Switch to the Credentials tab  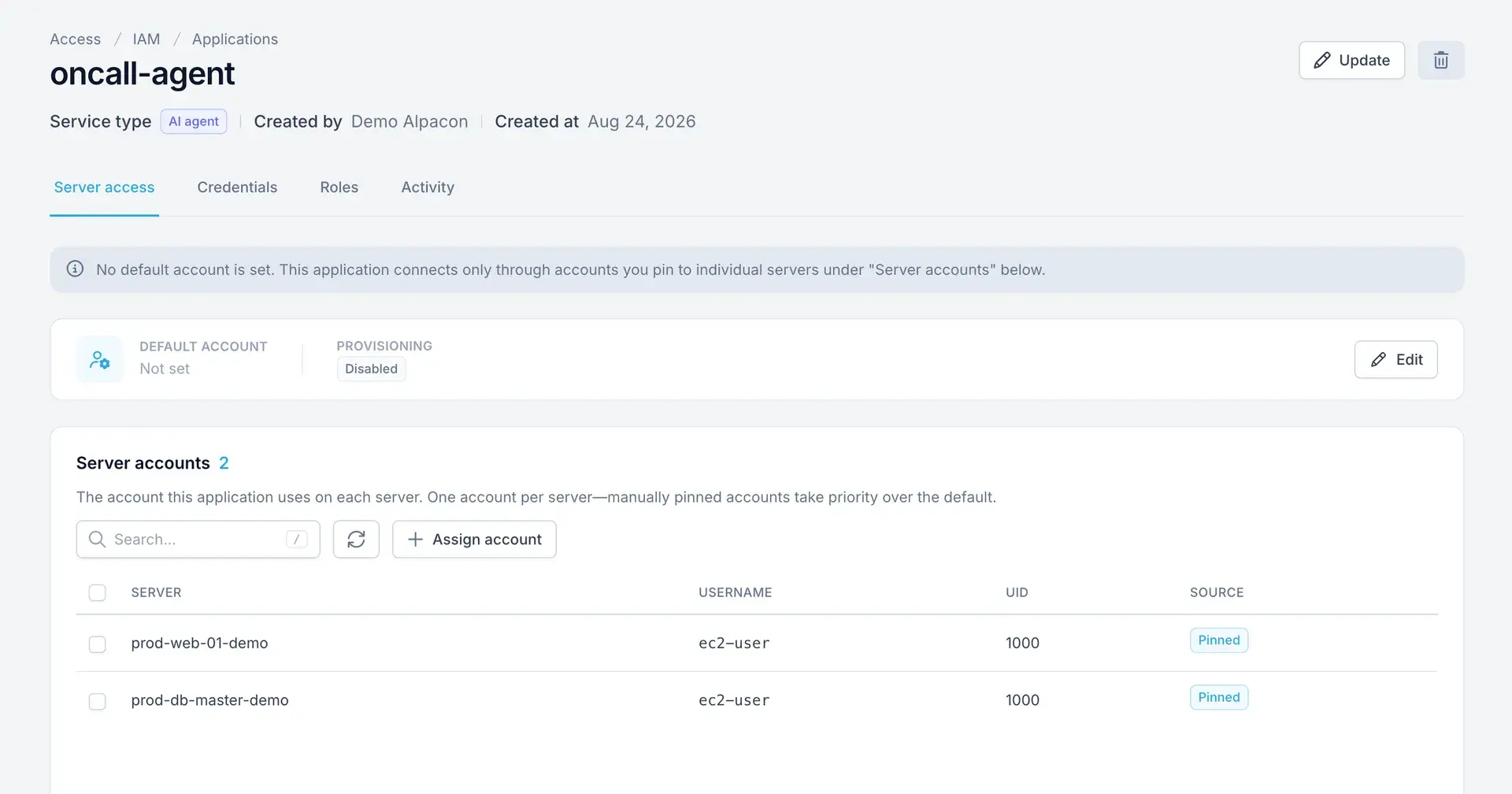point(237,187)
